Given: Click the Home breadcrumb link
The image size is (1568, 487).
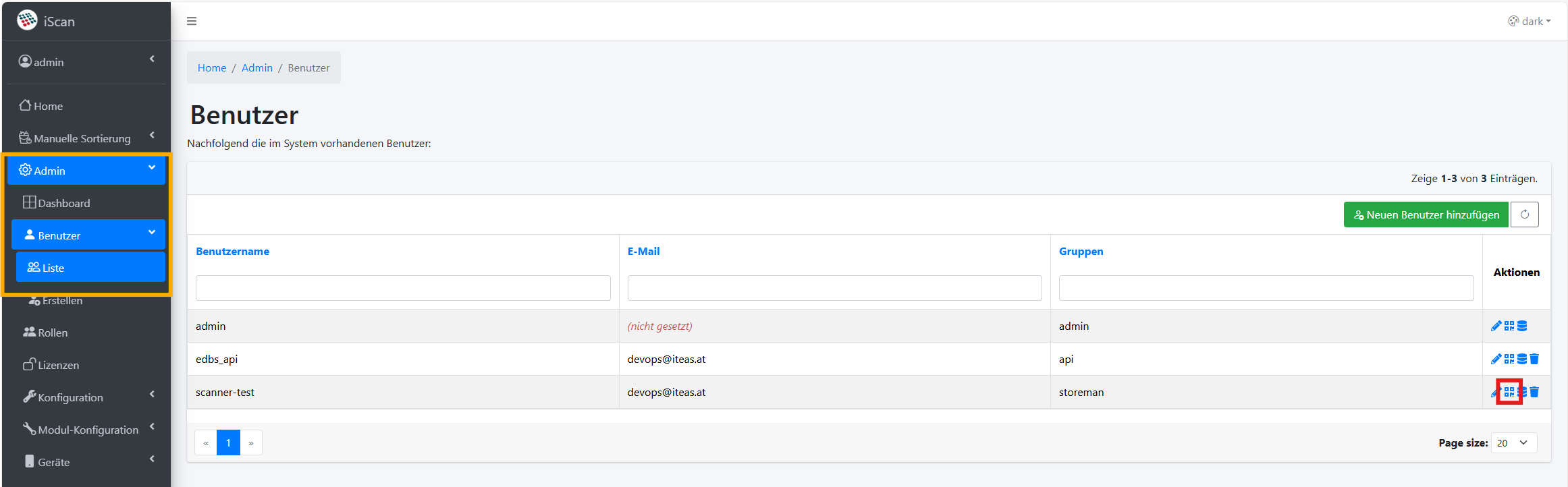Looking at the screenshot, I should [x=212, y=68].
